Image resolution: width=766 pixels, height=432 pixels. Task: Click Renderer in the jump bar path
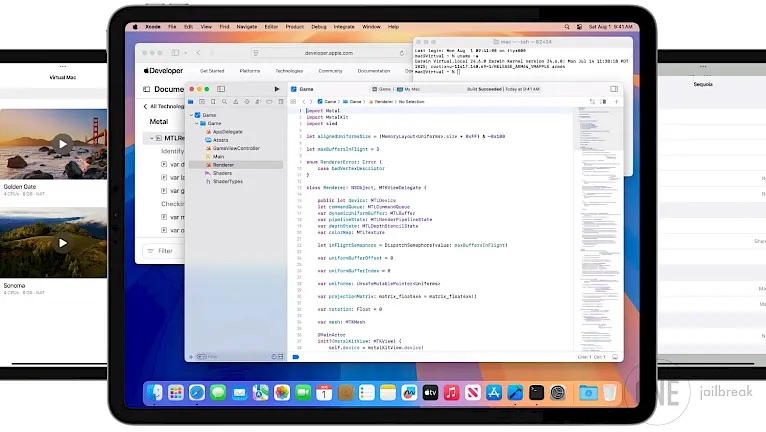click(x=381, y=102)
